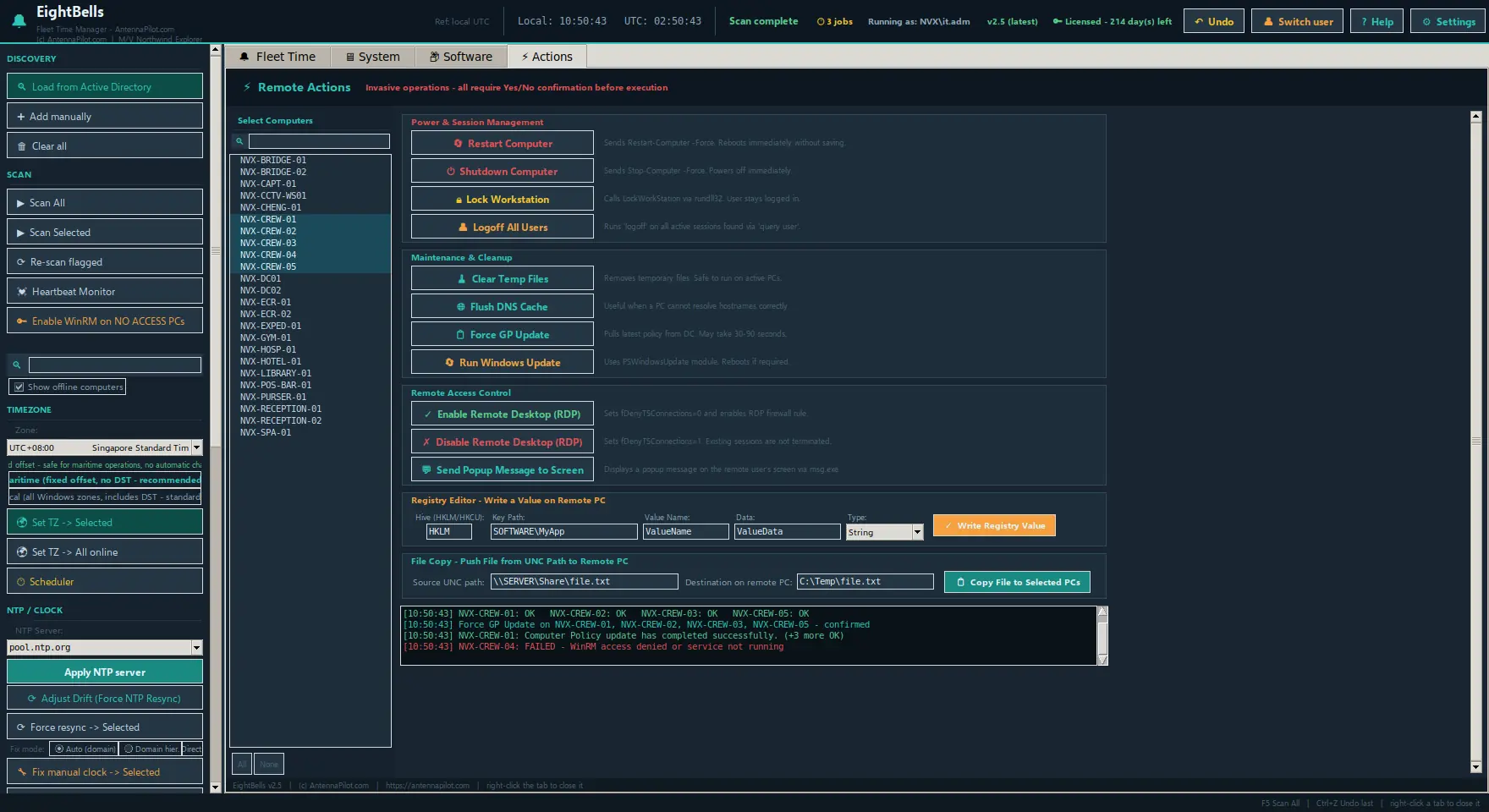The image size is (1489, 812).
Task: Focus the Select Computers search box
Action: click(x=319, y=141)
